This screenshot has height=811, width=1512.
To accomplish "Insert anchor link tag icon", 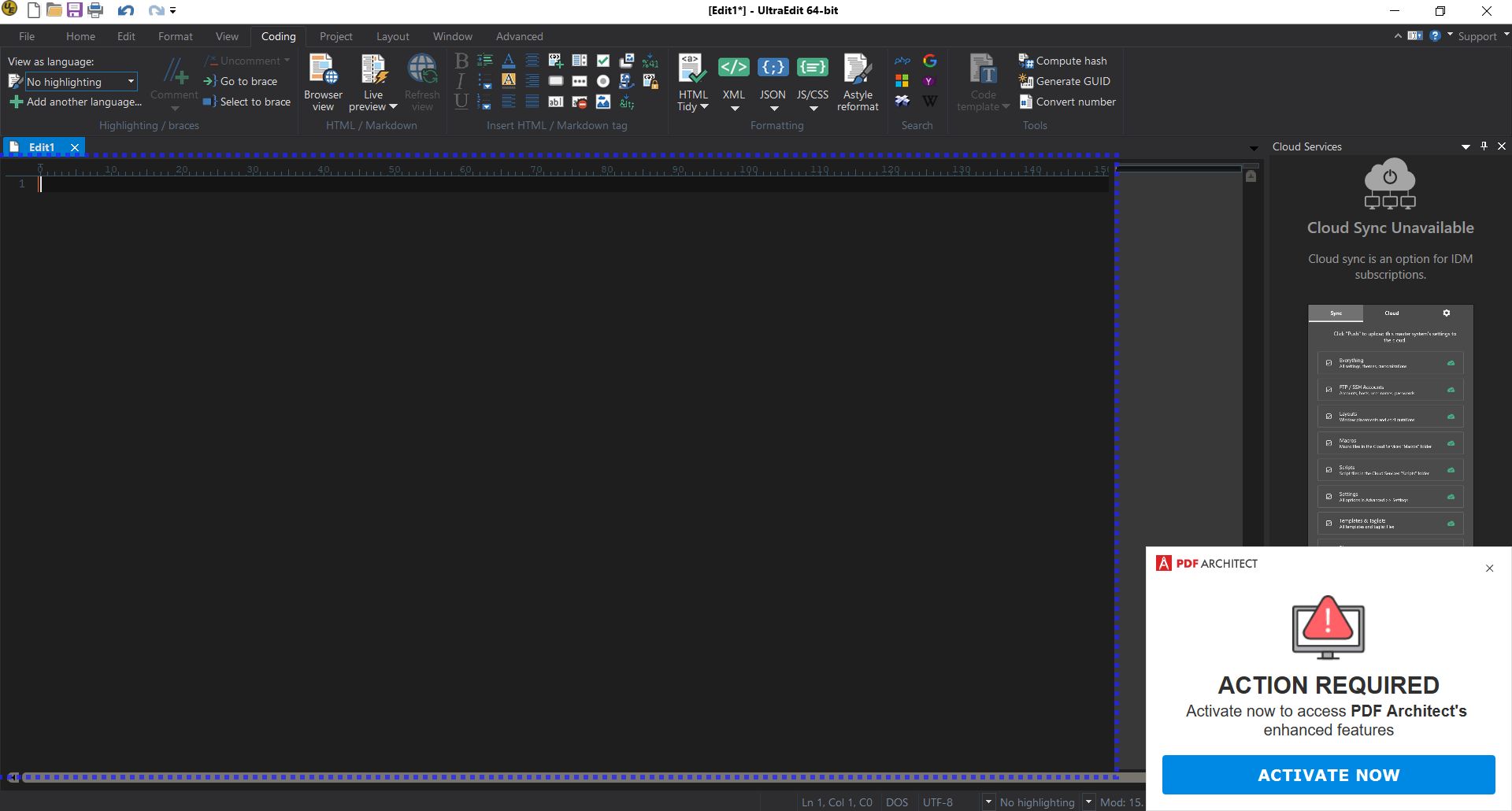I will 627,81.
